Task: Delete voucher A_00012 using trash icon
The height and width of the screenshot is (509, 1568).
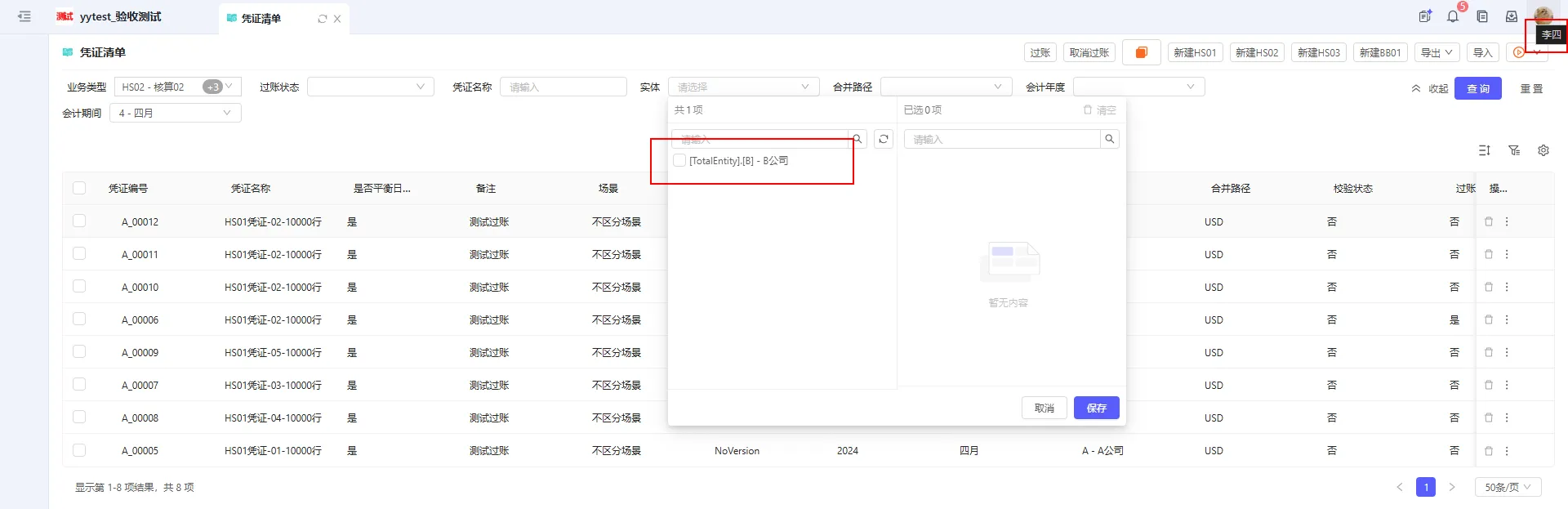Action: 1488,221
